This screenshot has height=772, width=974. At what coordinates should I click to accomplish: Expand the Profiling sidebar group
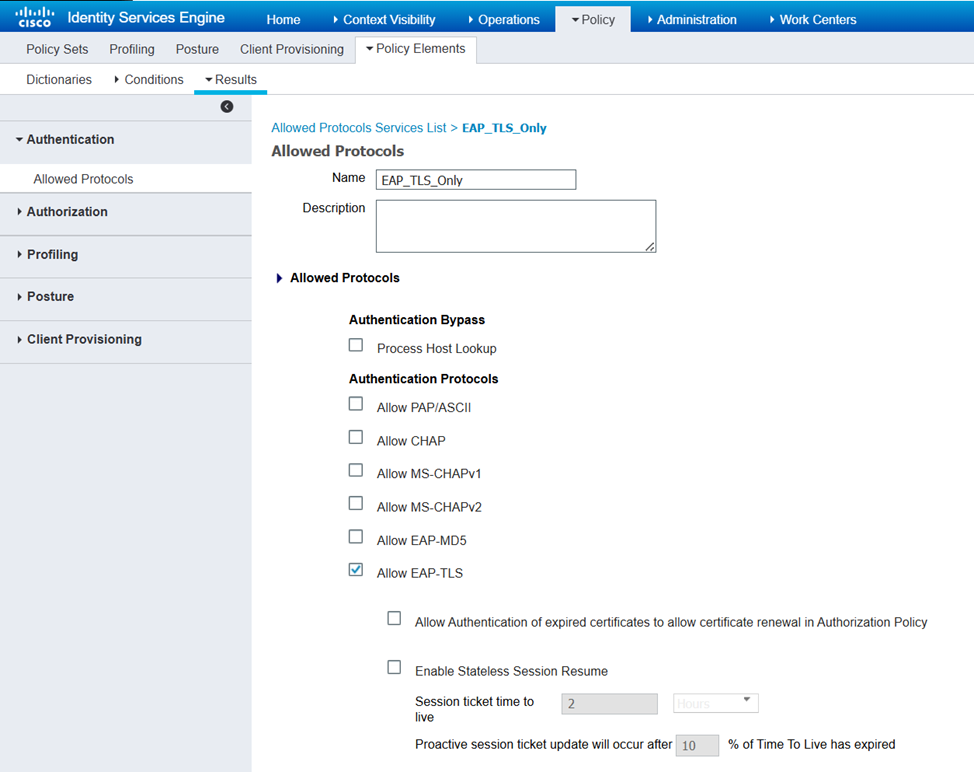[x=19, y=255]
